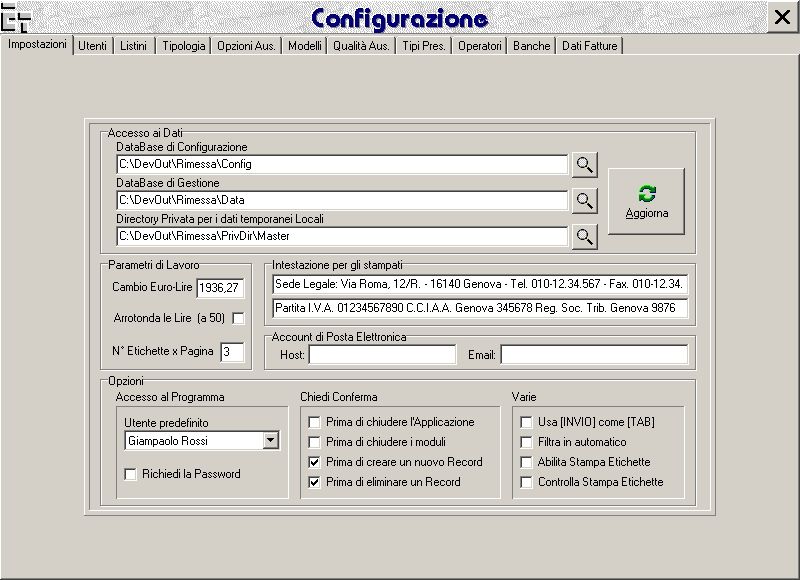Switch to the Utenti tab
The width and height of the screenshot is (800, 580).
92,46
